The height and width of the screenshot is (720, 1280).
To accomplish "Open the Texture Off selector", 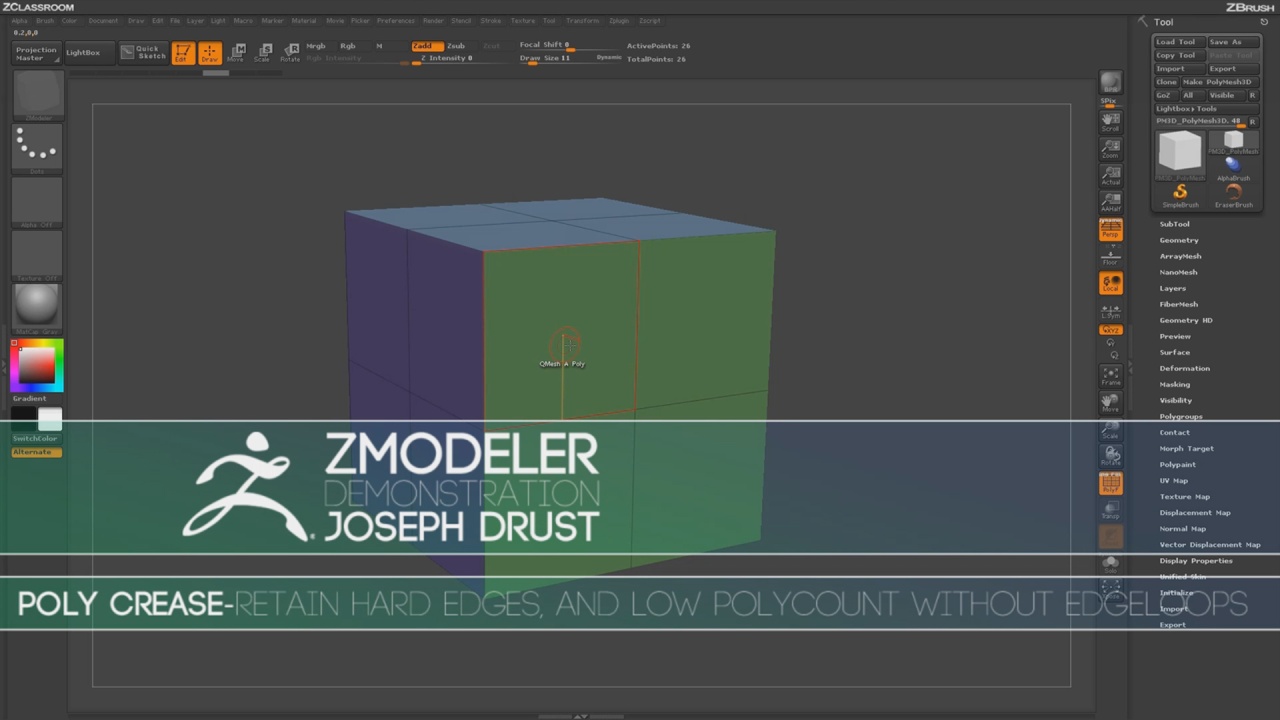I will tap(37, 256).
